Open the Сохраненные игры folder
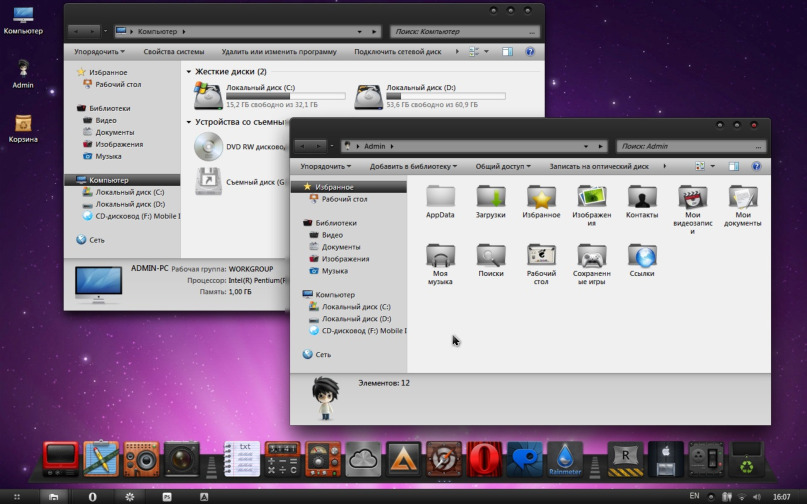807x504 pixels. [x=591, y=255]
